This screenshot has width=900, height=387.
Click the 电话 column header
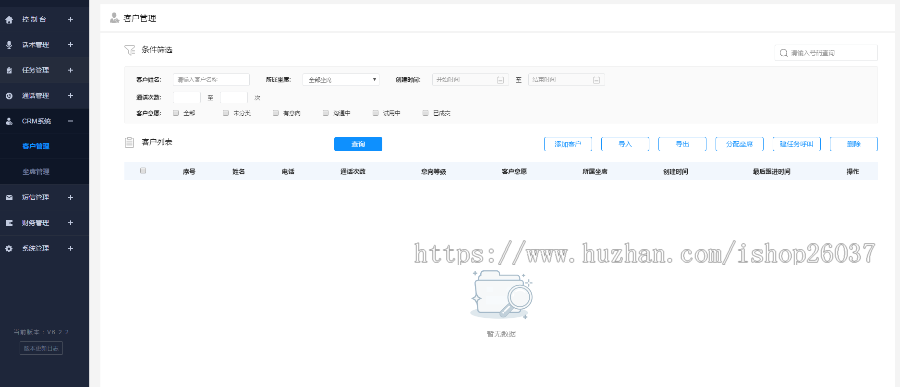tap(288, 172)
